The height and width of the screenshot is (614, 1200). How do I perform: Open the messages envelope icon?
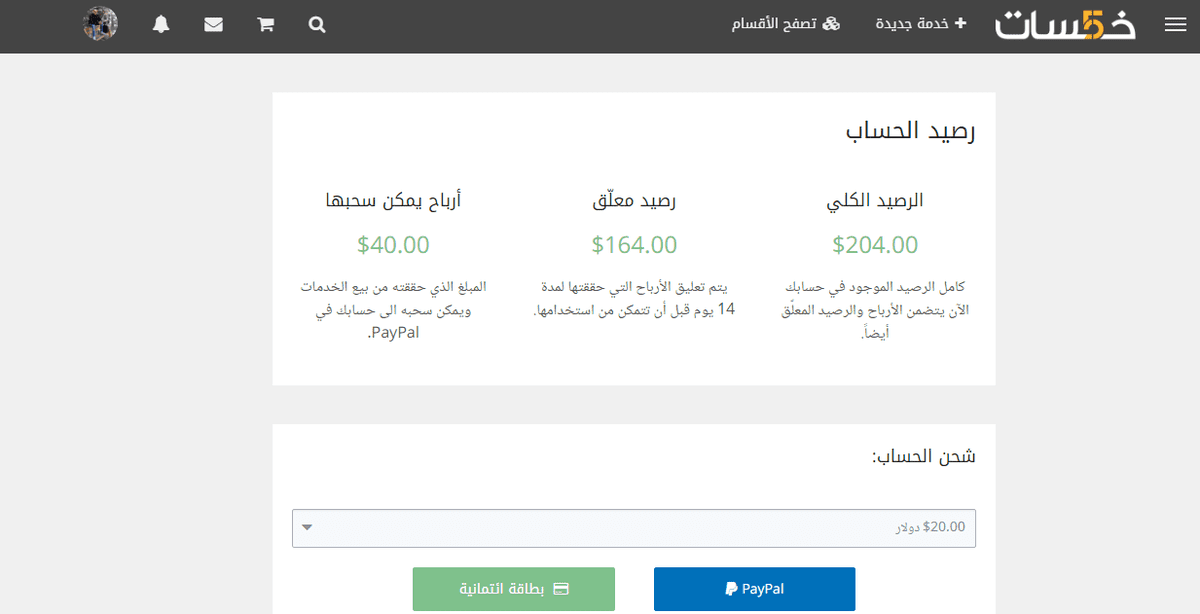tap(213, 25)
